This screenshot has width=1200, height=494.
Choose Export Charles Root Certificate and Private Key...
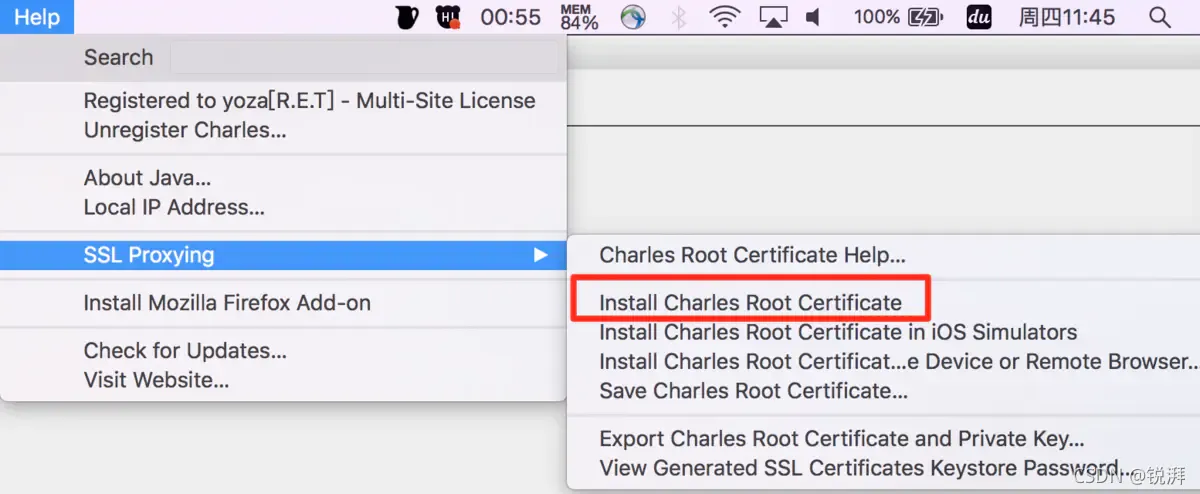pos(842,438)
